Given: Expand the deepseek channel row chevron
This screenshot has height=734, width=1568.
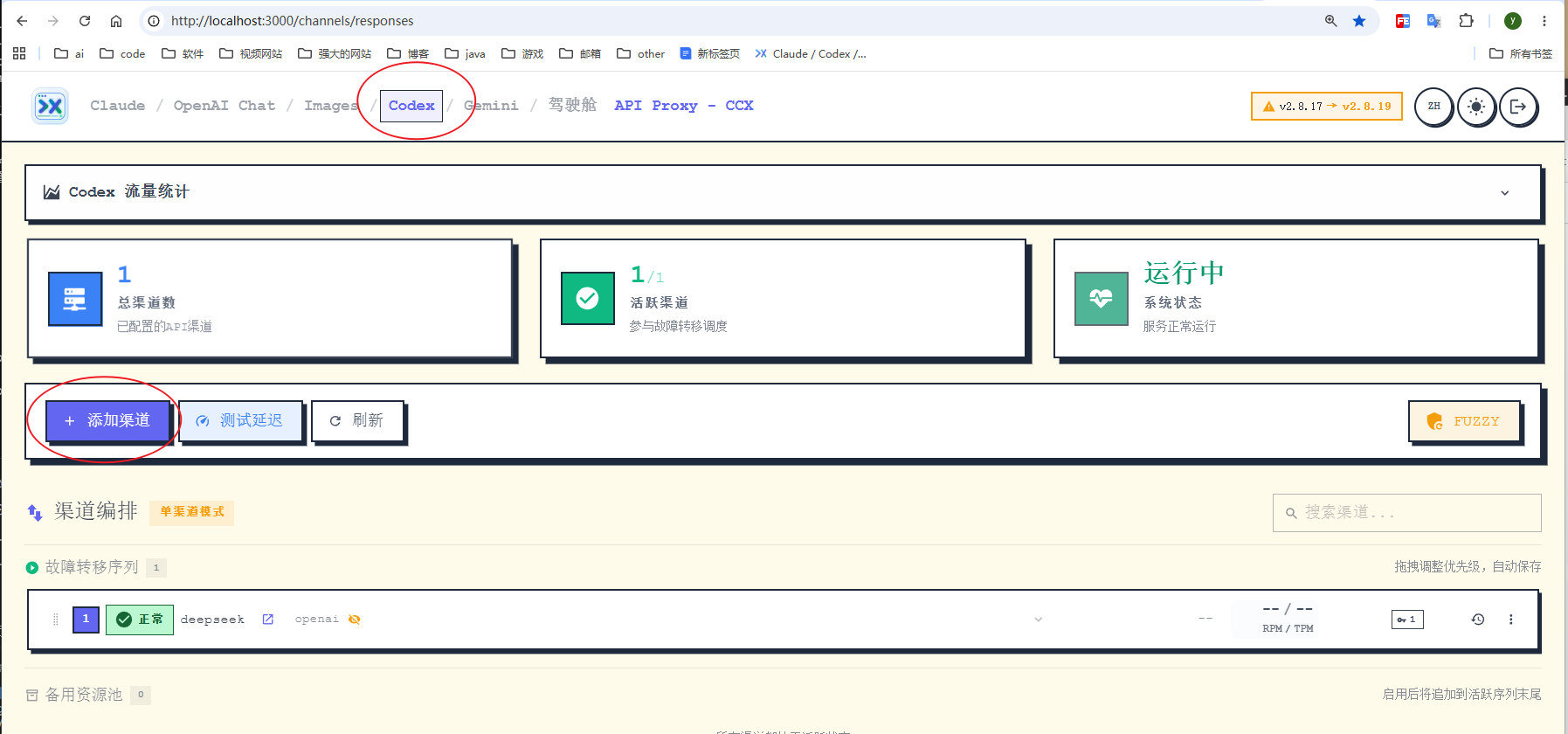Looking at the screenshot, I should [x=1039, y=620].
